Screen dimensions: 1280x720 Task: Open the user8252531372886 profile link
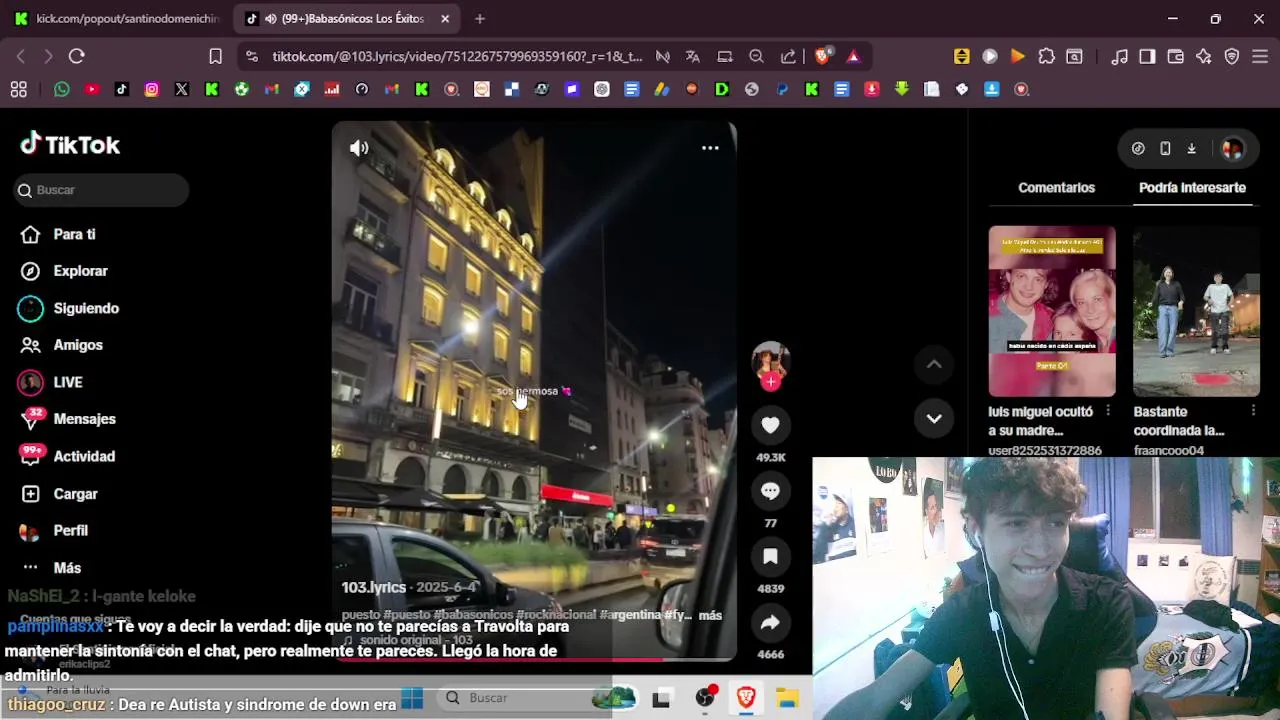coord(1045,451)
